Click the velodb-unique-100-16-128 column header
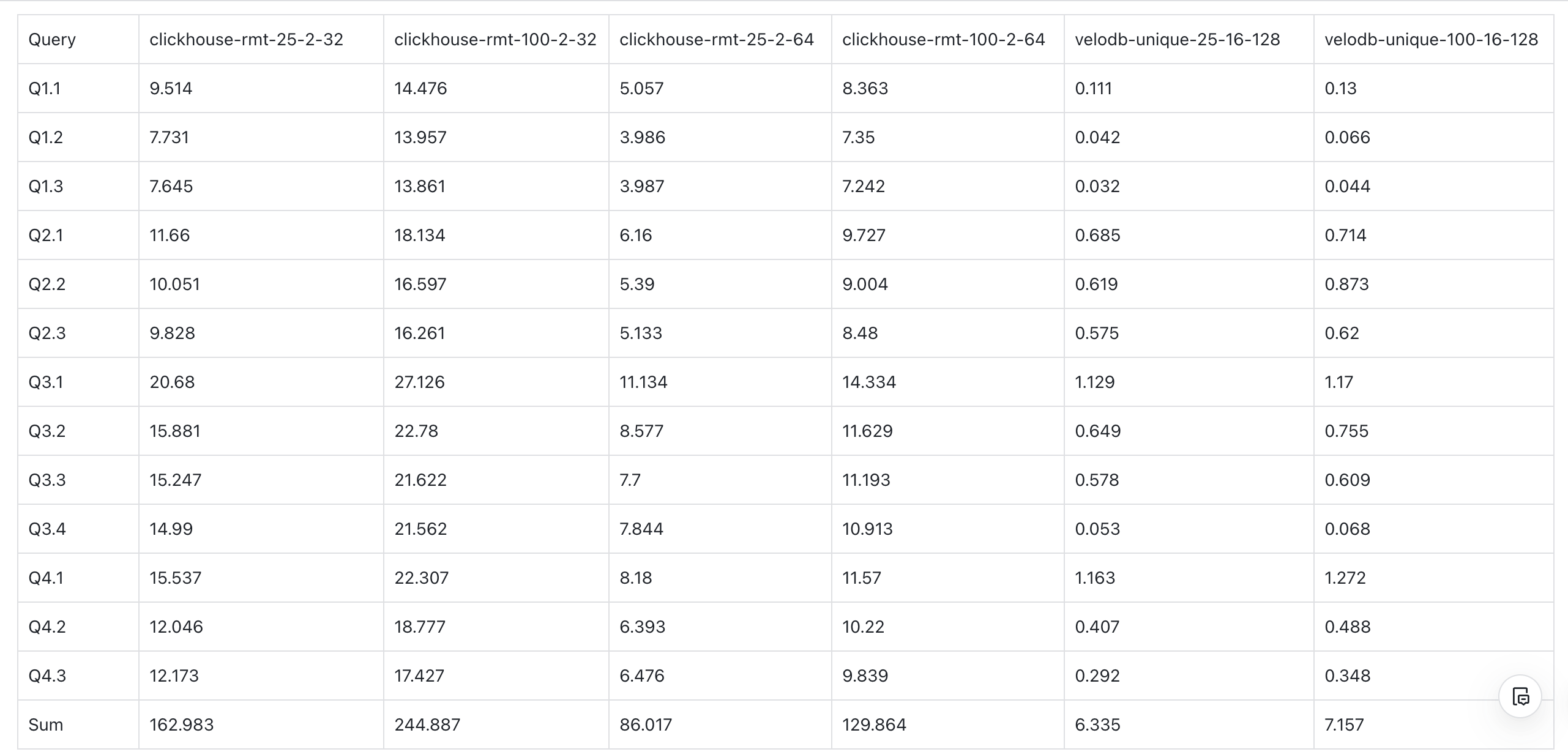This screenshot has height=752, width=1568. tap(1431, 40)
